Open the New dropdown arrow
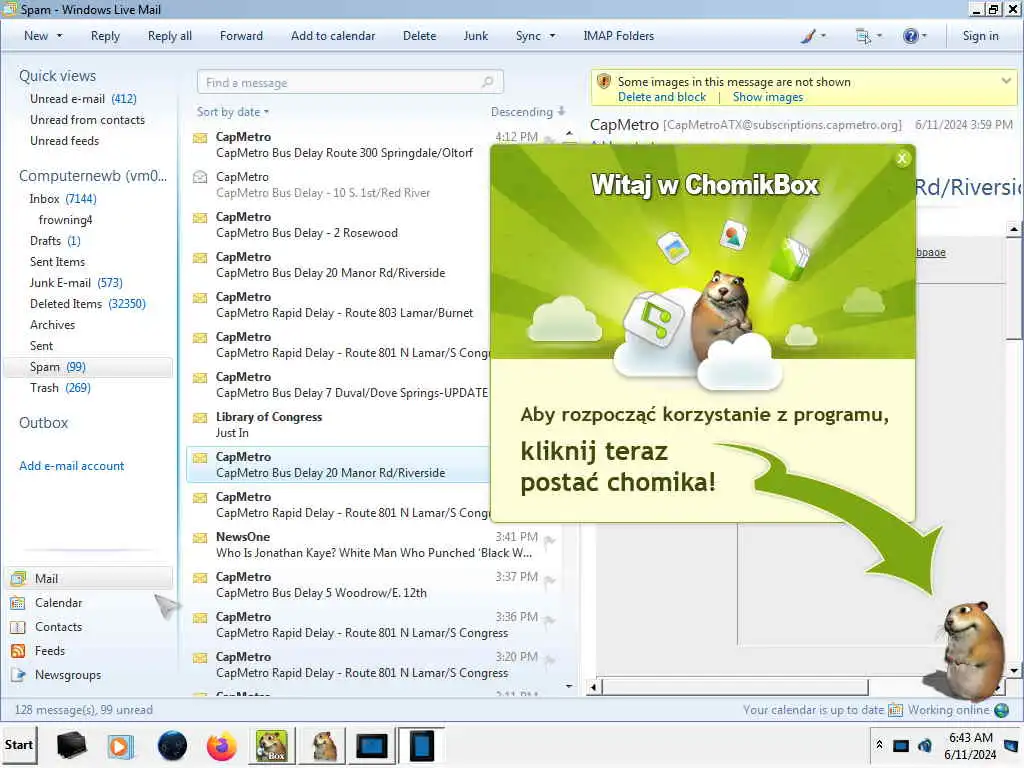 (x=59, y=36)
